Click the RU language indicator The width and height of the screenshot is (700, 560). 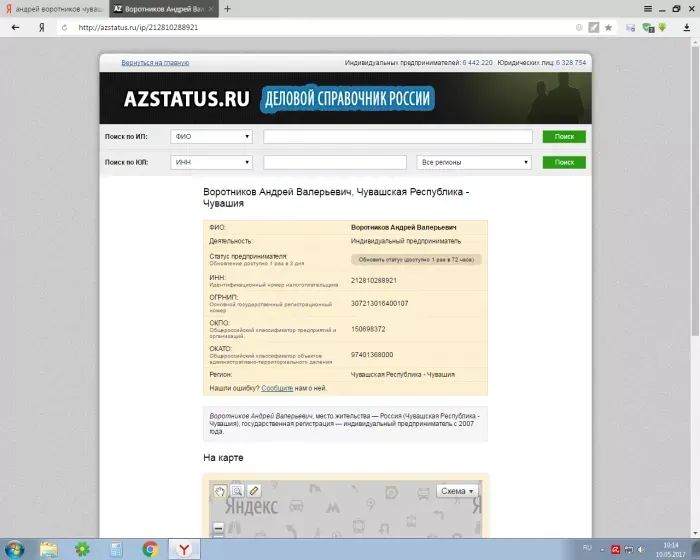click(587, 548)
